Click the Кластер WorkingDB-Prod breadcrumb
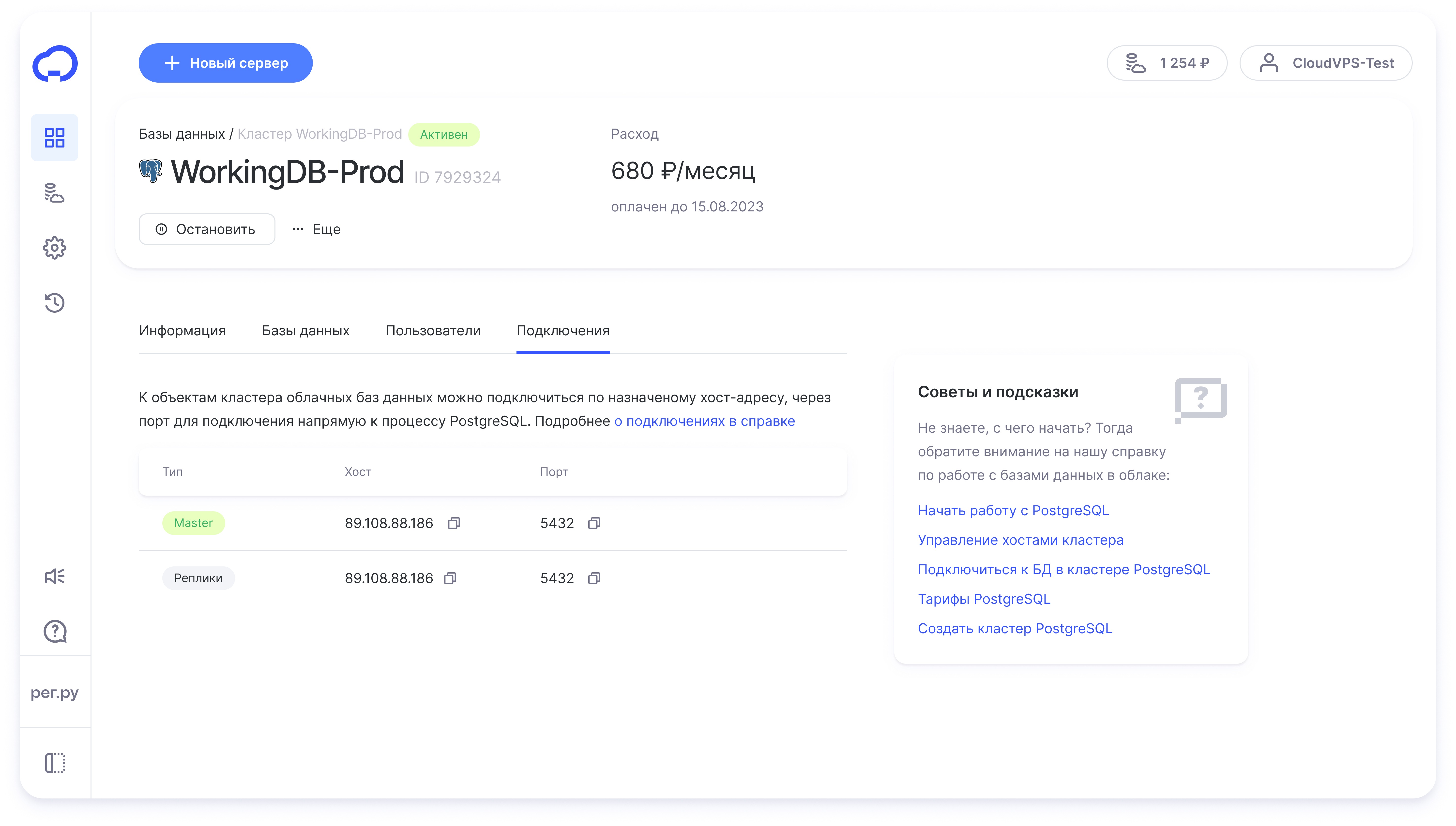 click(x=319, y=134)
